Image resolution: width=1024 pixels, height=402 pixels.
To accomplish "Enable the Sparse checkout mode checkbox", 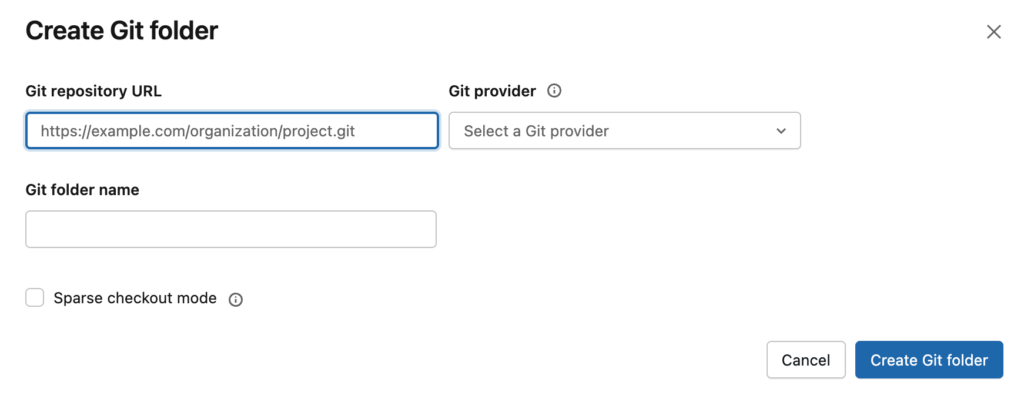I will tap(35, 298).
